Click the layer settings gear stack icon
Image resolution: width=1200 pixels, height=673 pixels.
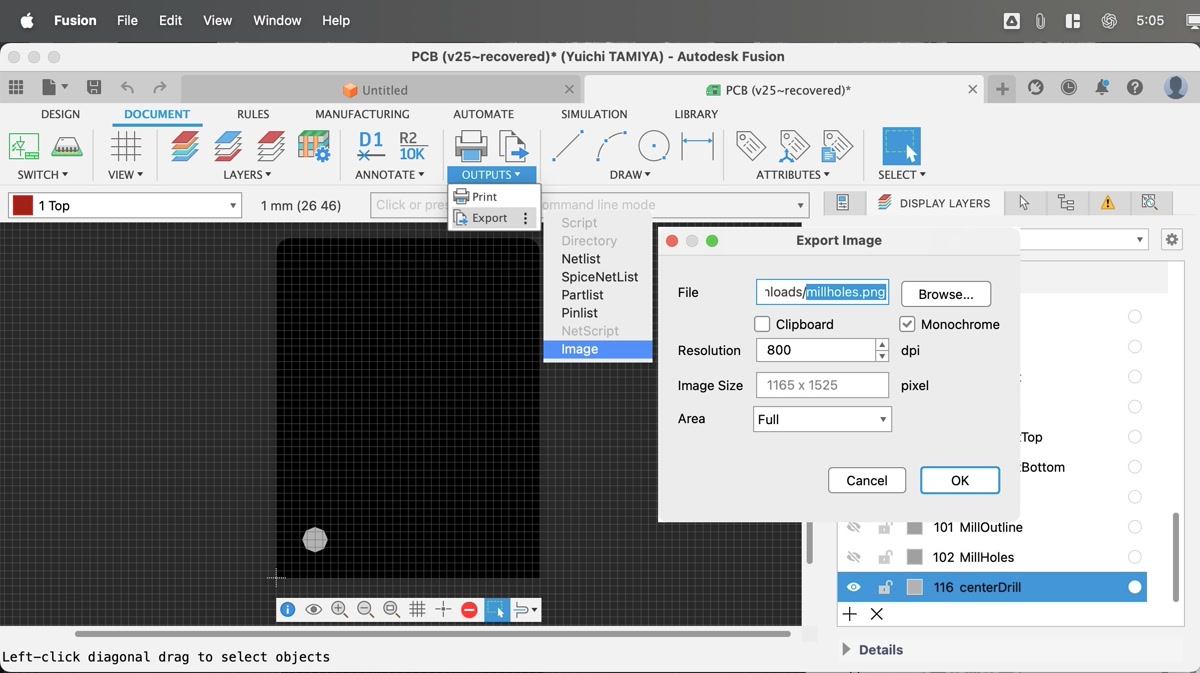pos(314,146)
